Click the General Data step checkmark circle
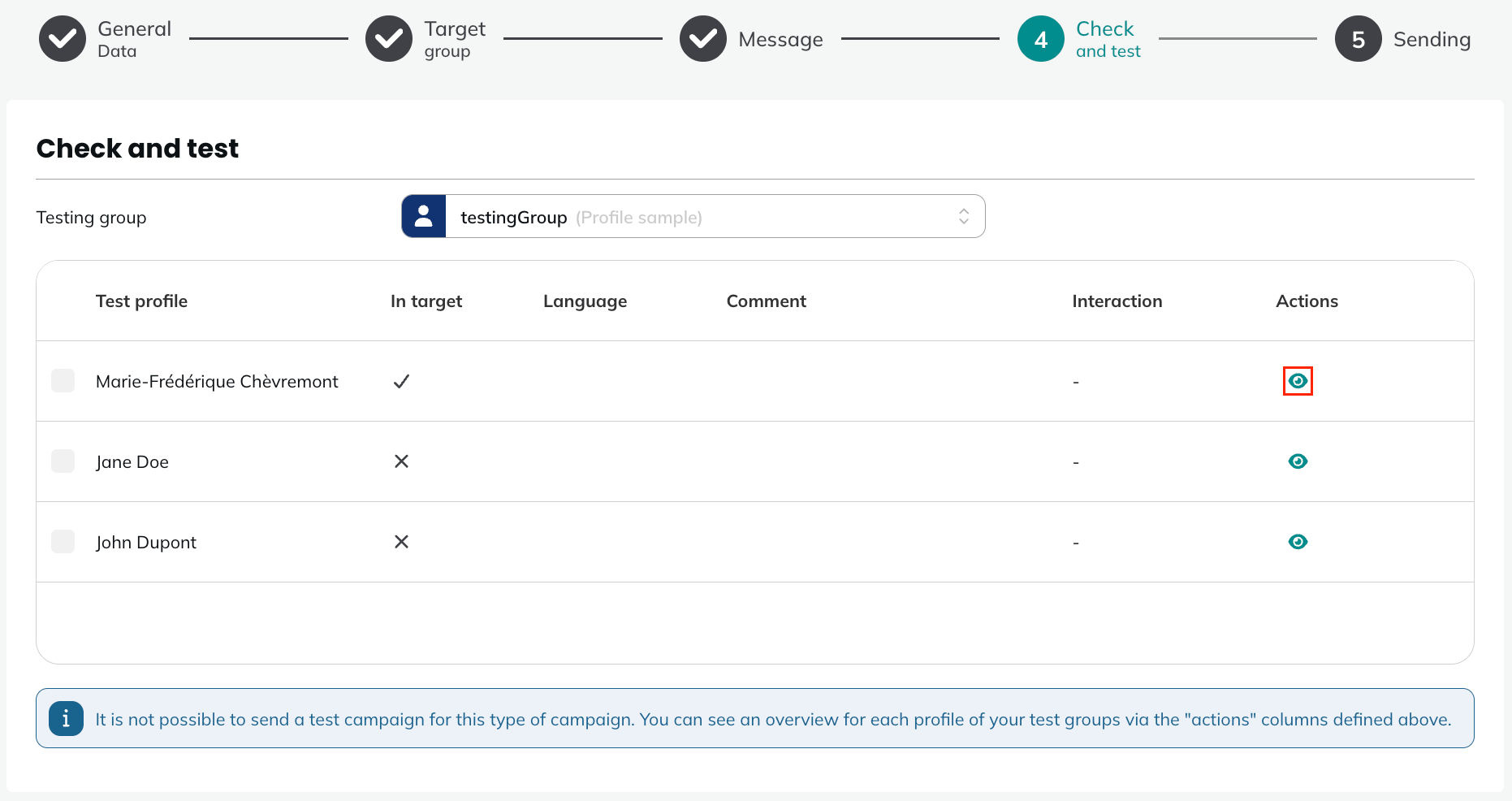 click(63, 39)
